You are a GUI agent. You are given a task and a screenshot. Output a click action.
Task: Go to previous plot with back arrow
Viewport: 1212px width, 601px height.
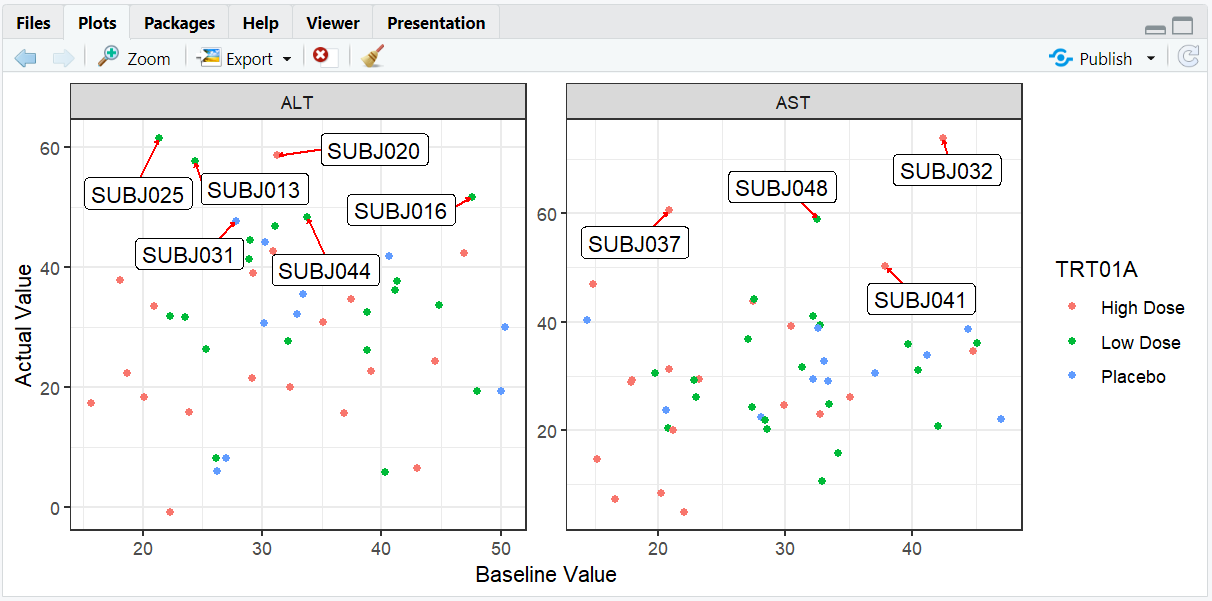coord(26,58)
